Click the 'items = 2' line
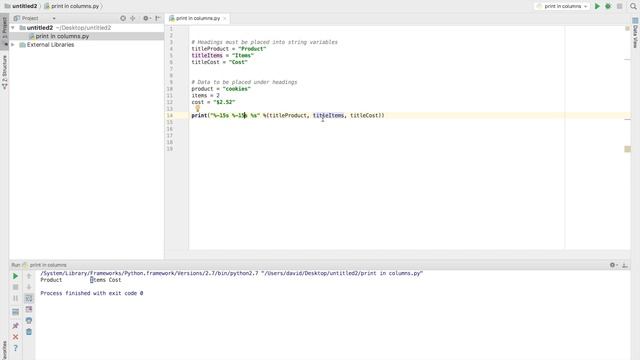The width and height of the screenshot is (640, 360). (x=205, y=96)
